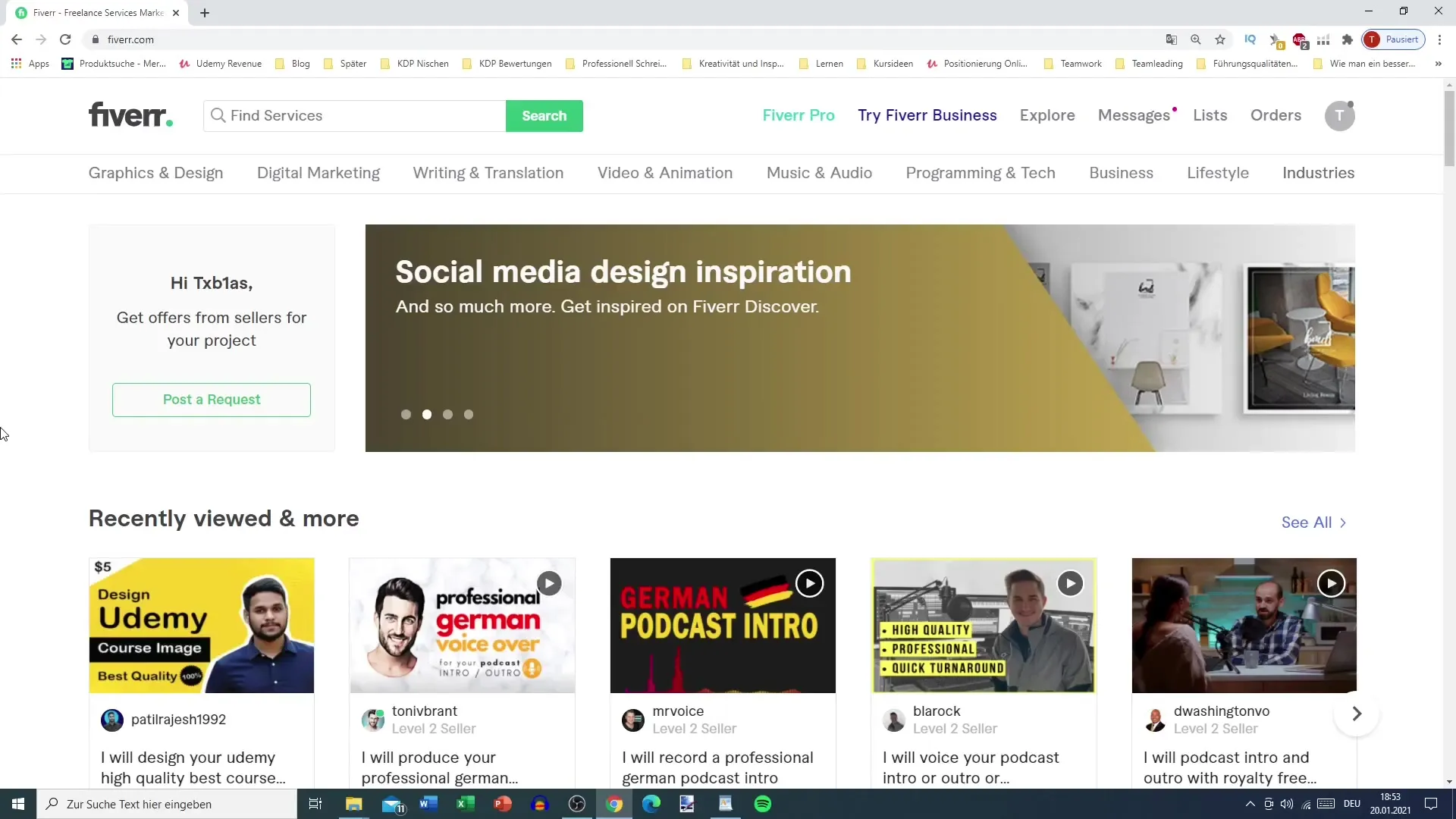
Task: Open the Industries category
Action: [x=1318, y=173]
